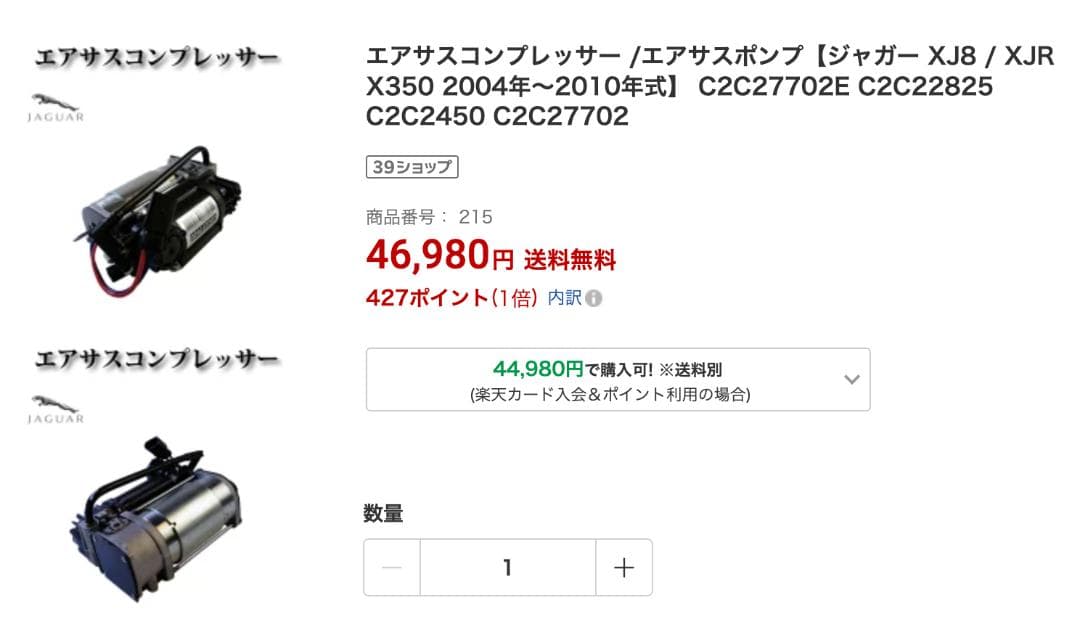The image size is (1080, 624).
Task: Click the 楽天カード入会&ポイント利用の場合 note
Action: tap(610, 394)
